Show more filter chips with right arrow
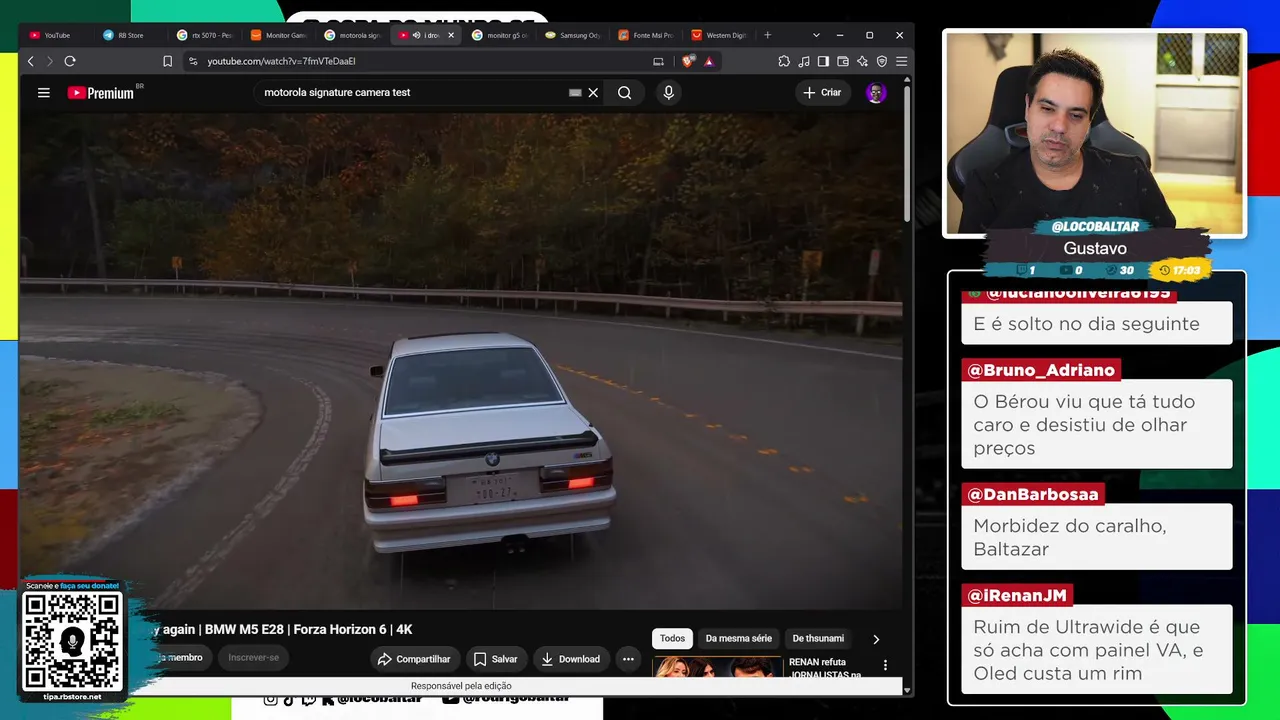This screenshot has width=1280, height=720. (x=876, y=639)
